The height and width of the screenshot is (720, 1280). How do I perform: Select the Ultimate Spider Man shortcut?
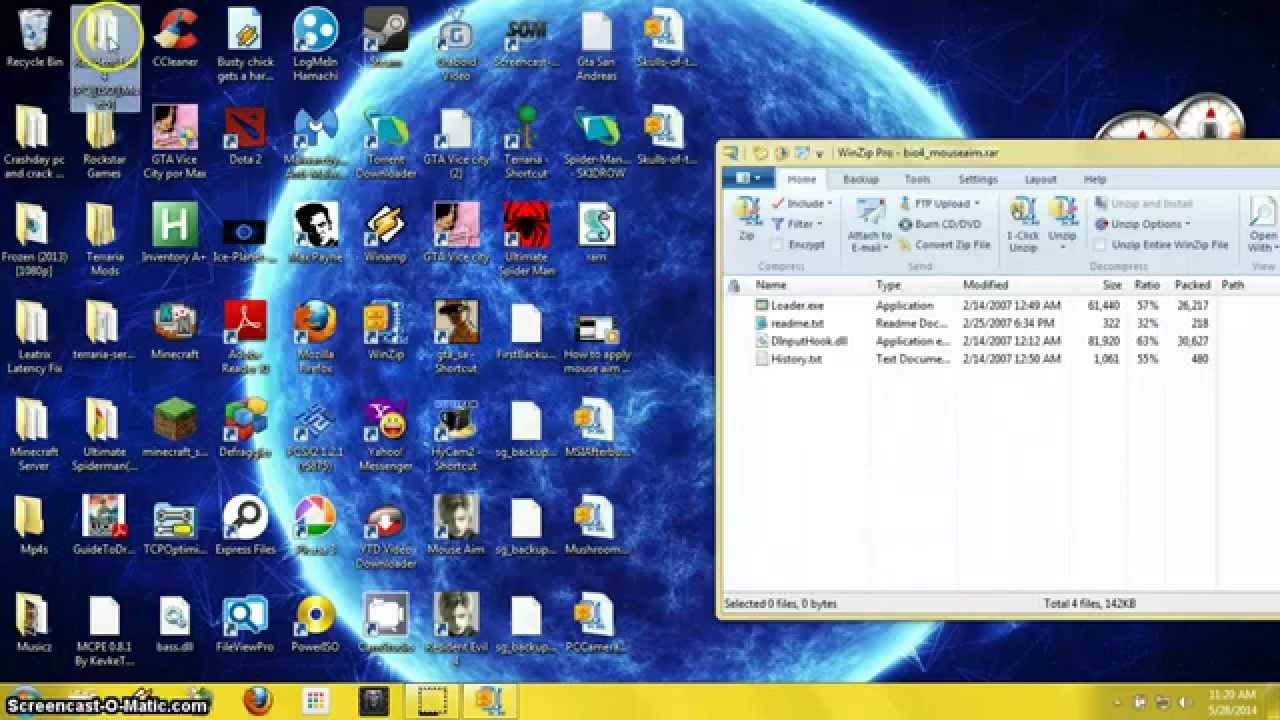(x=526, y=240)
